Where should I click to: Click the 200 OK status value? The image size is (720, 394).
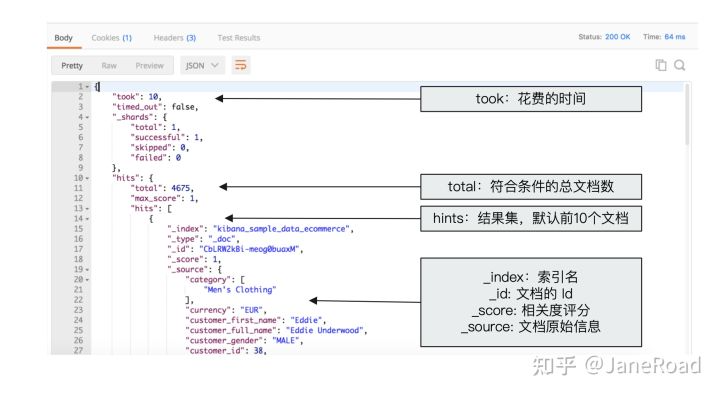(x=617, y=37)
